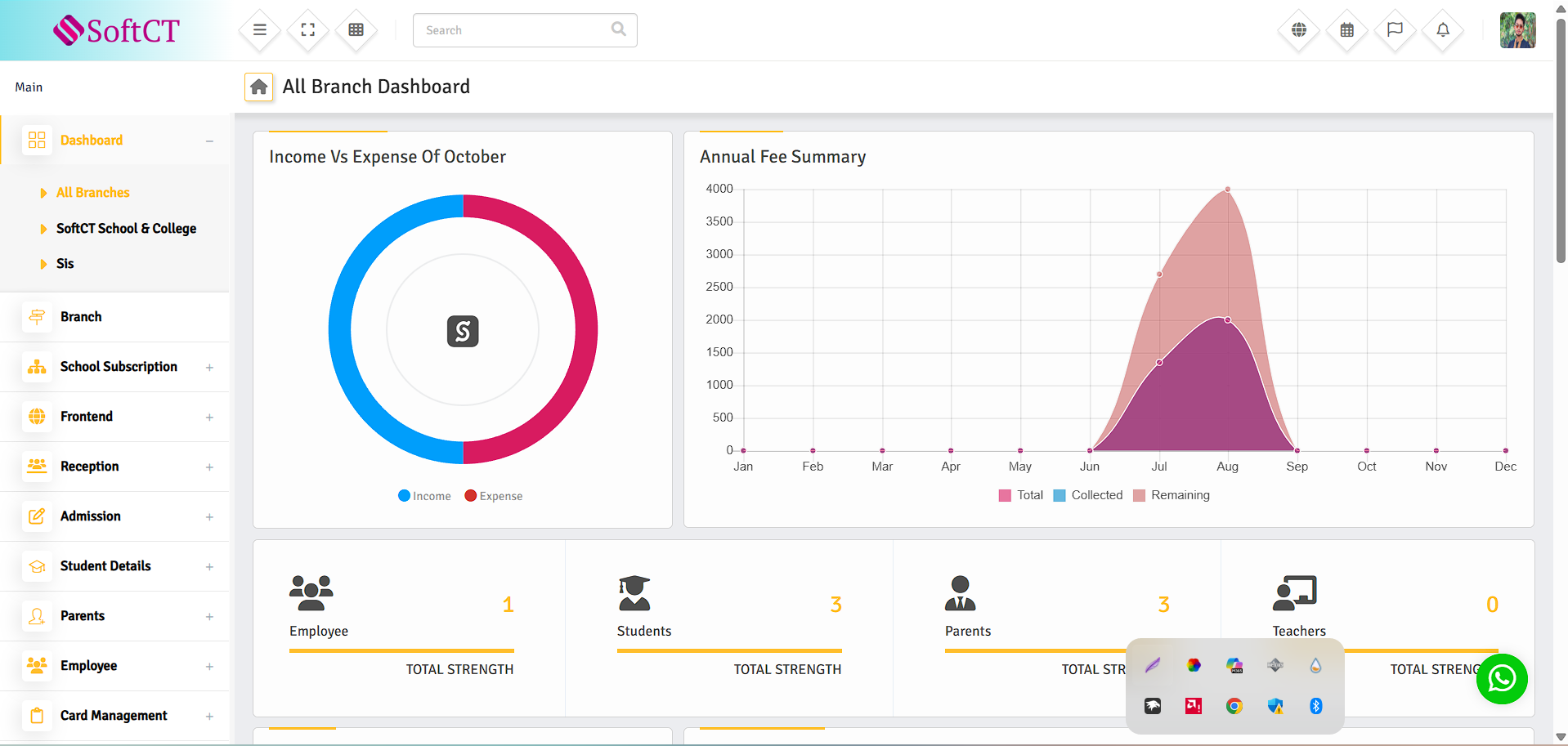Open the calendar icon in header
The image size is (1568, 746).
tap(1346, 30)
